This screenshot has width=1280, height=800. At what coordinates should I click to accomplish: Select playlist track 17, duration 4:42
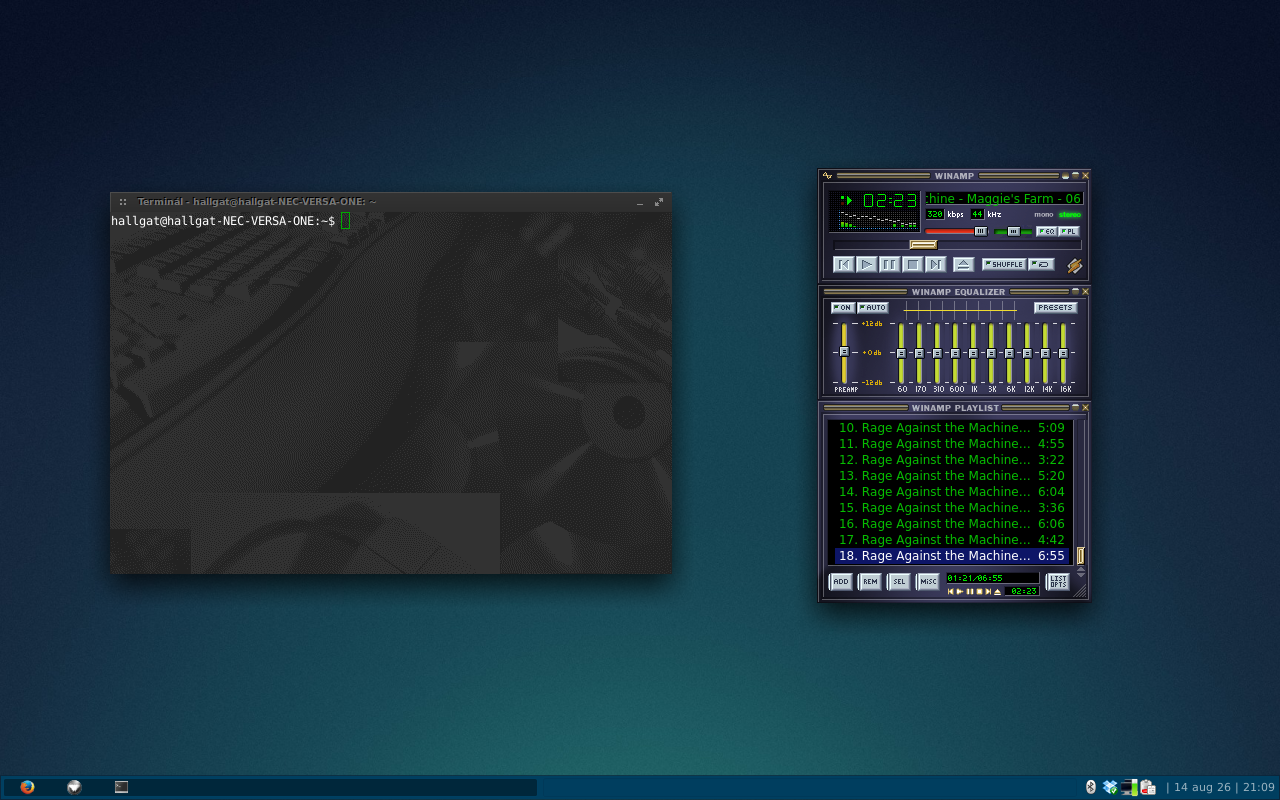pyautogui.click(x=950, y=539)
